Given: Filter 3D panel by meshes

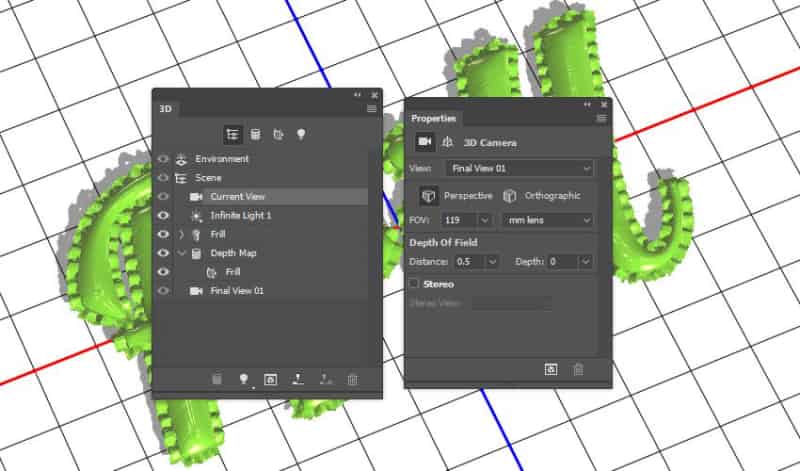Looking at the screenshot, I should coord(255,135).
